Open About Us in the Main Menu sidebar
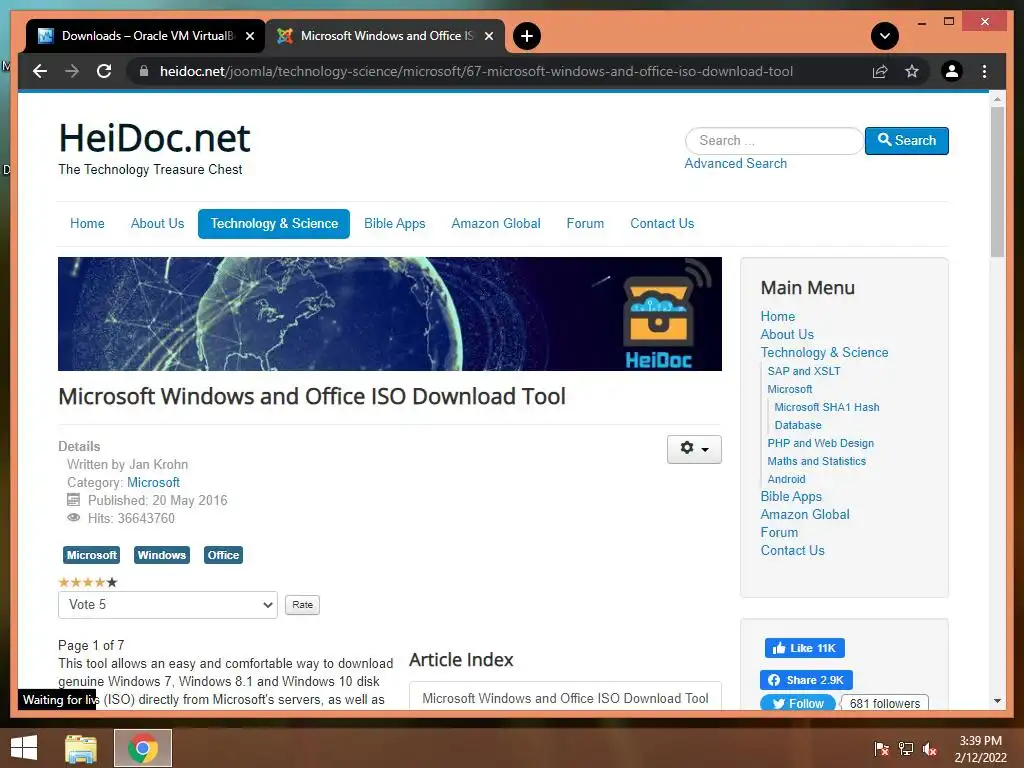This screenshot has height=768, width=1024. 787,334
